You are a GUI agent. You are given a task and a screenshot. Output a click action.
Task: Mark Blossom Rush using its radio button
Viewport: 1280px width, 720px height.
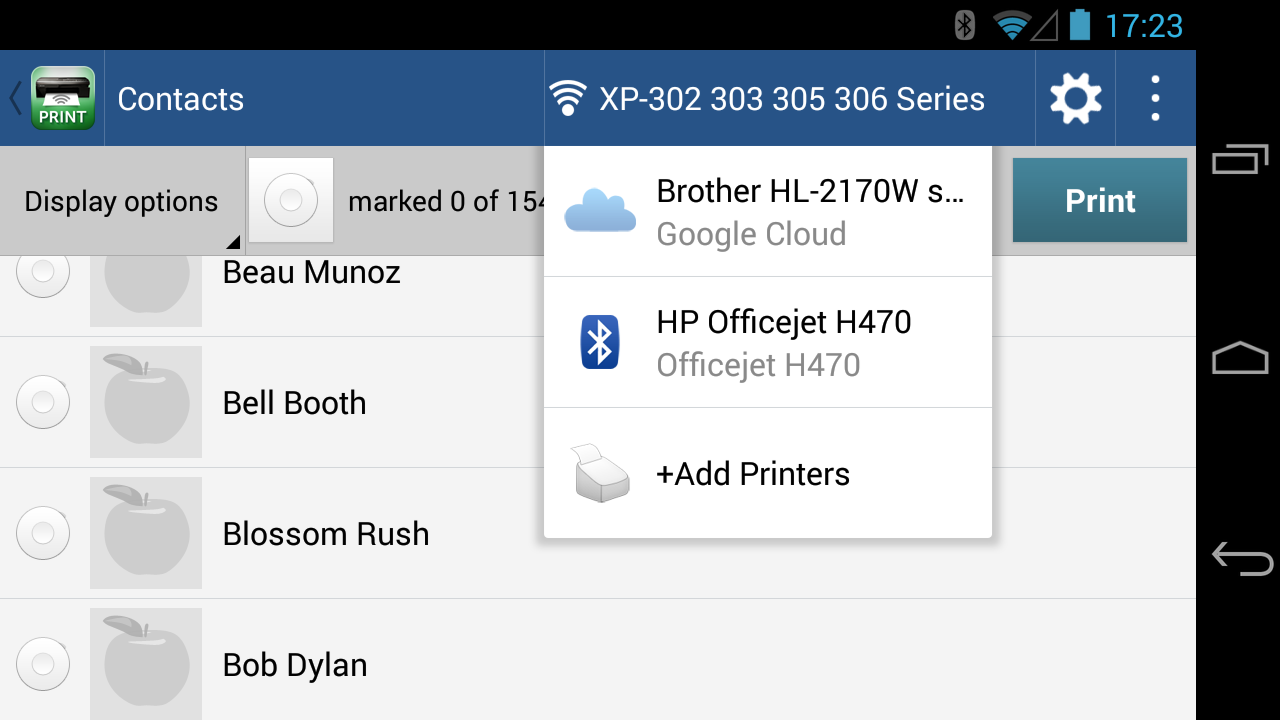coord(42,533)
